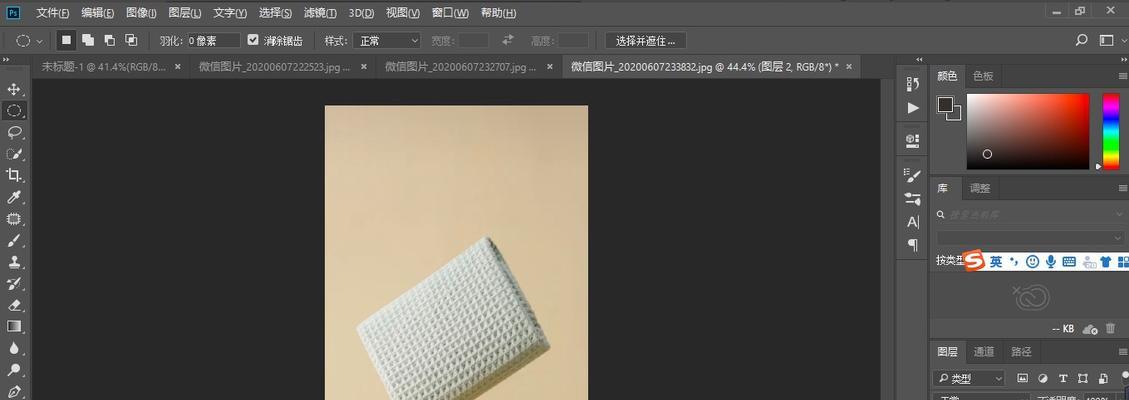Open the library selection dropdown
Viewport: 1129px width, 400px height.
coord(1030,237)
